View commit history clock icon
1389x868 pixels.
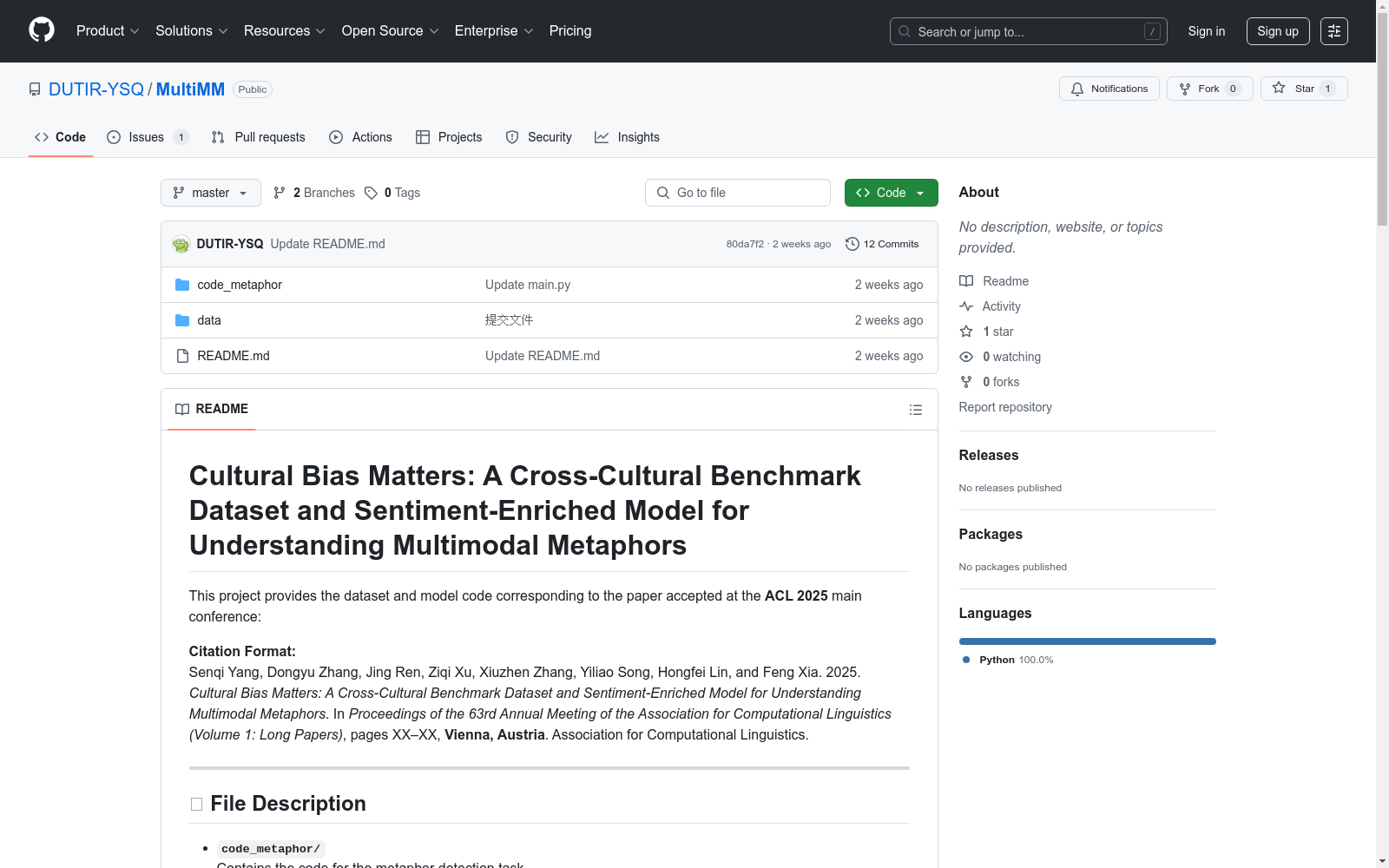pyautogui.click(x=852, y=244)
